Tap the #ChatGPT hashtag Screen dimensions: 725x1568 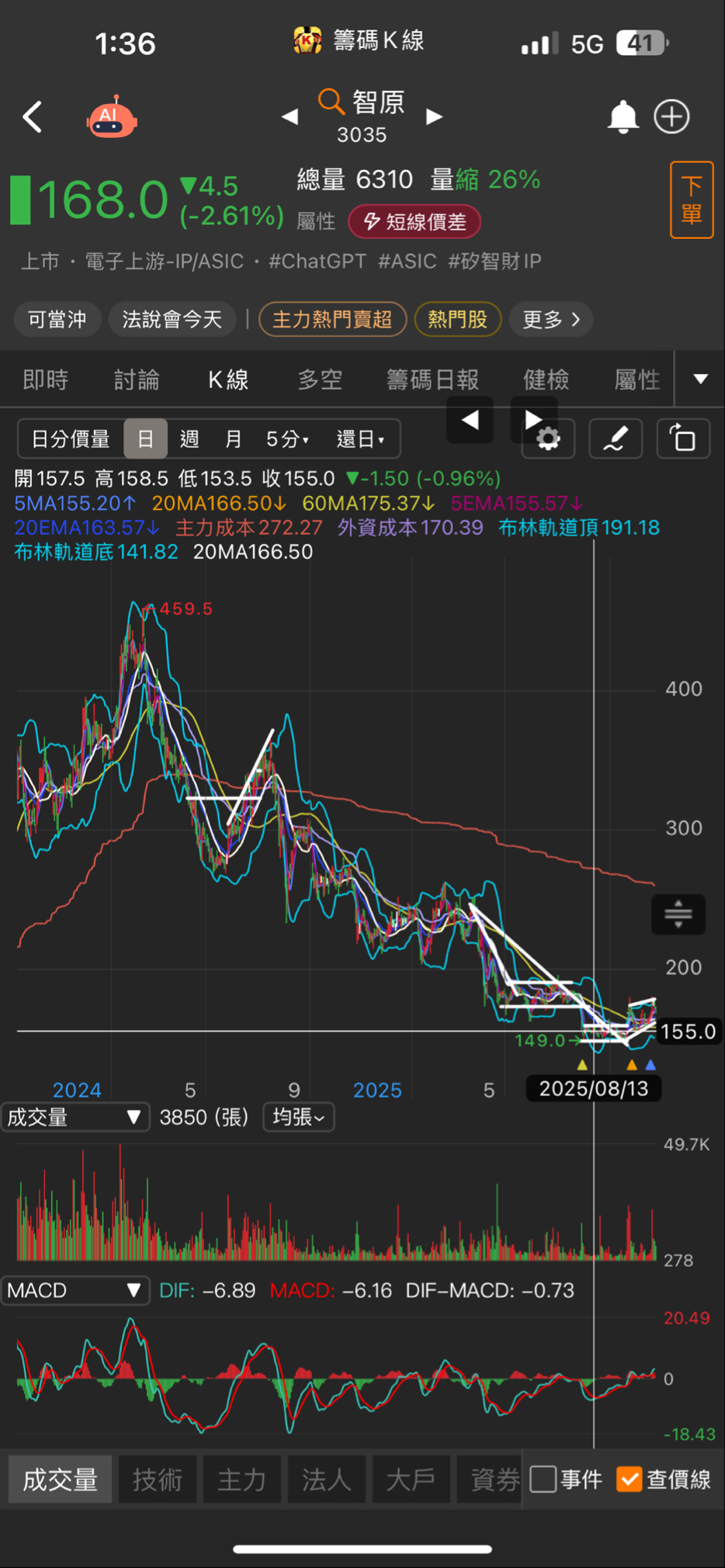317,262
